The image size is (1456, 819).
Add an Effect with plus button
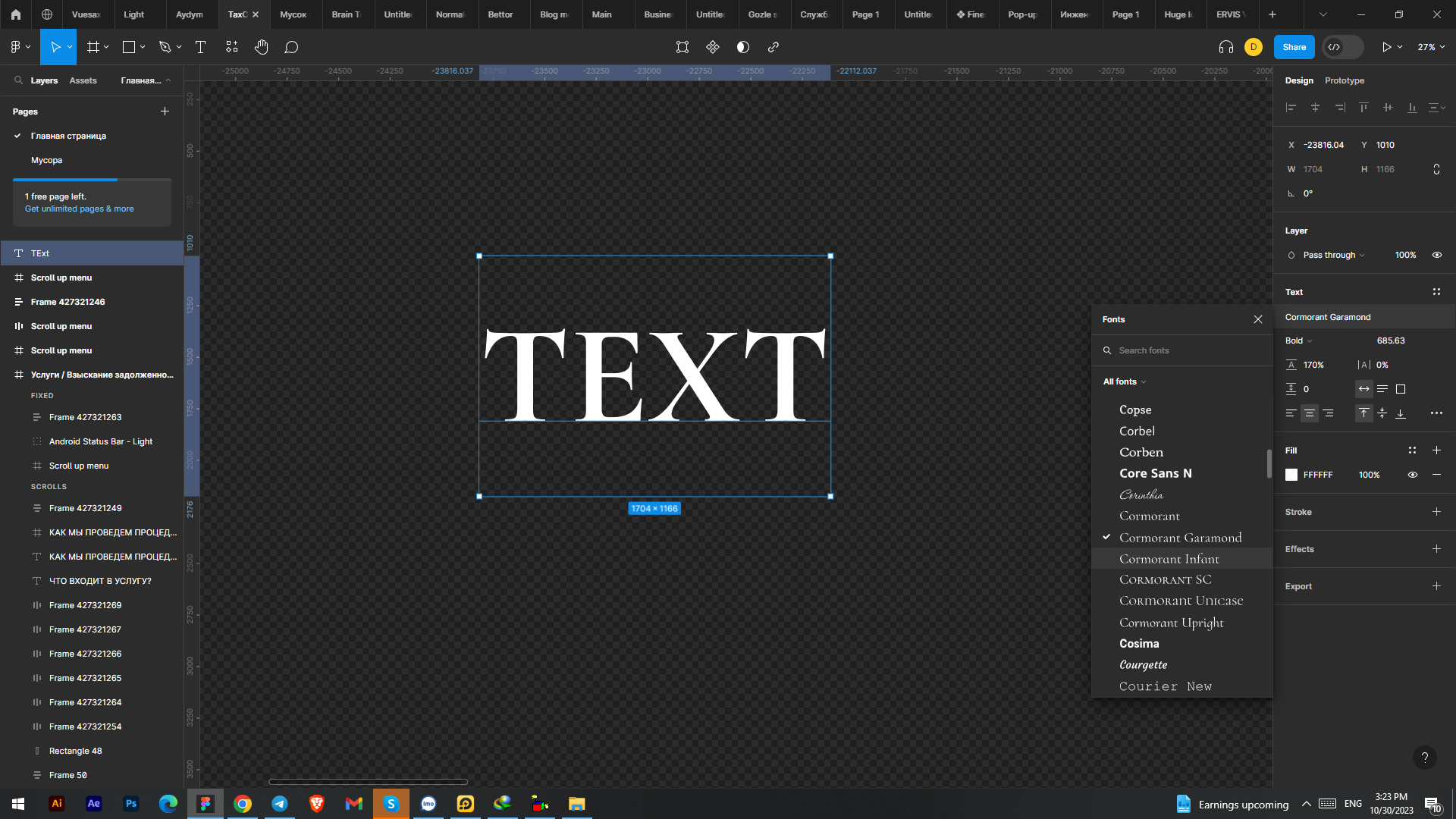[1436, 549]
